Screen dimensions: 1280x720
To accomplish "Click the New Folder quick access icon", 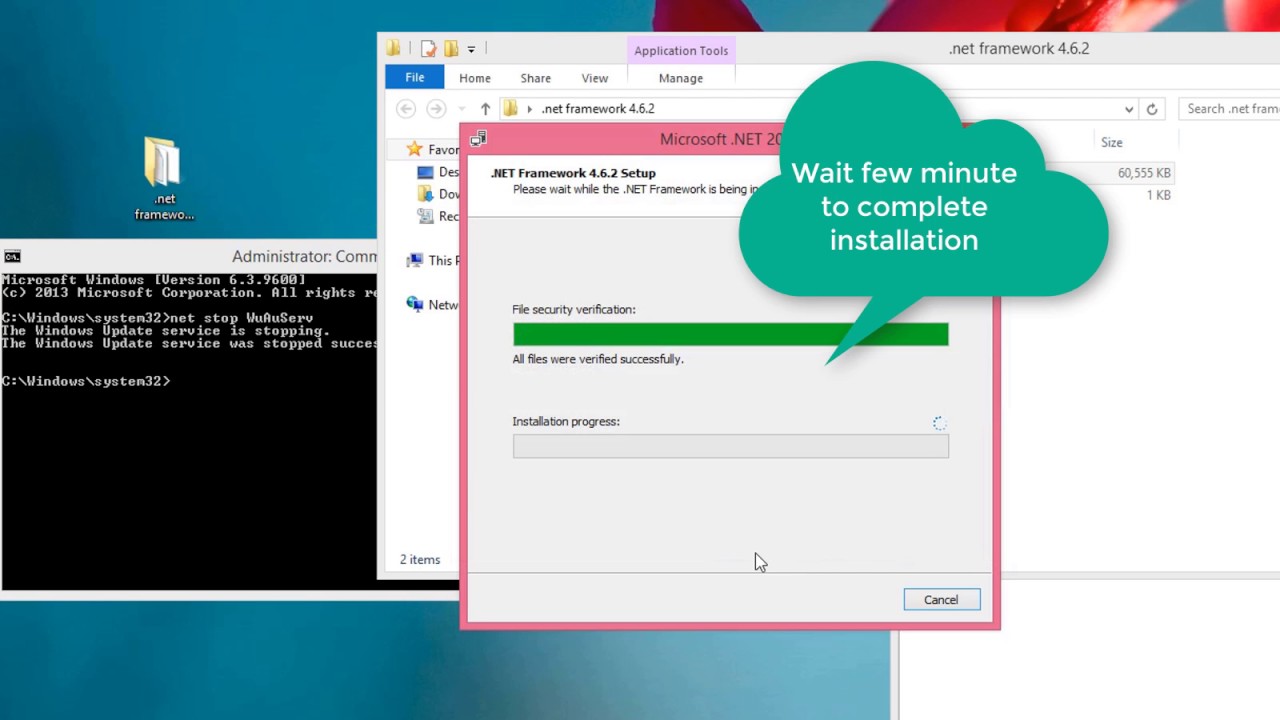I will 451,48.
